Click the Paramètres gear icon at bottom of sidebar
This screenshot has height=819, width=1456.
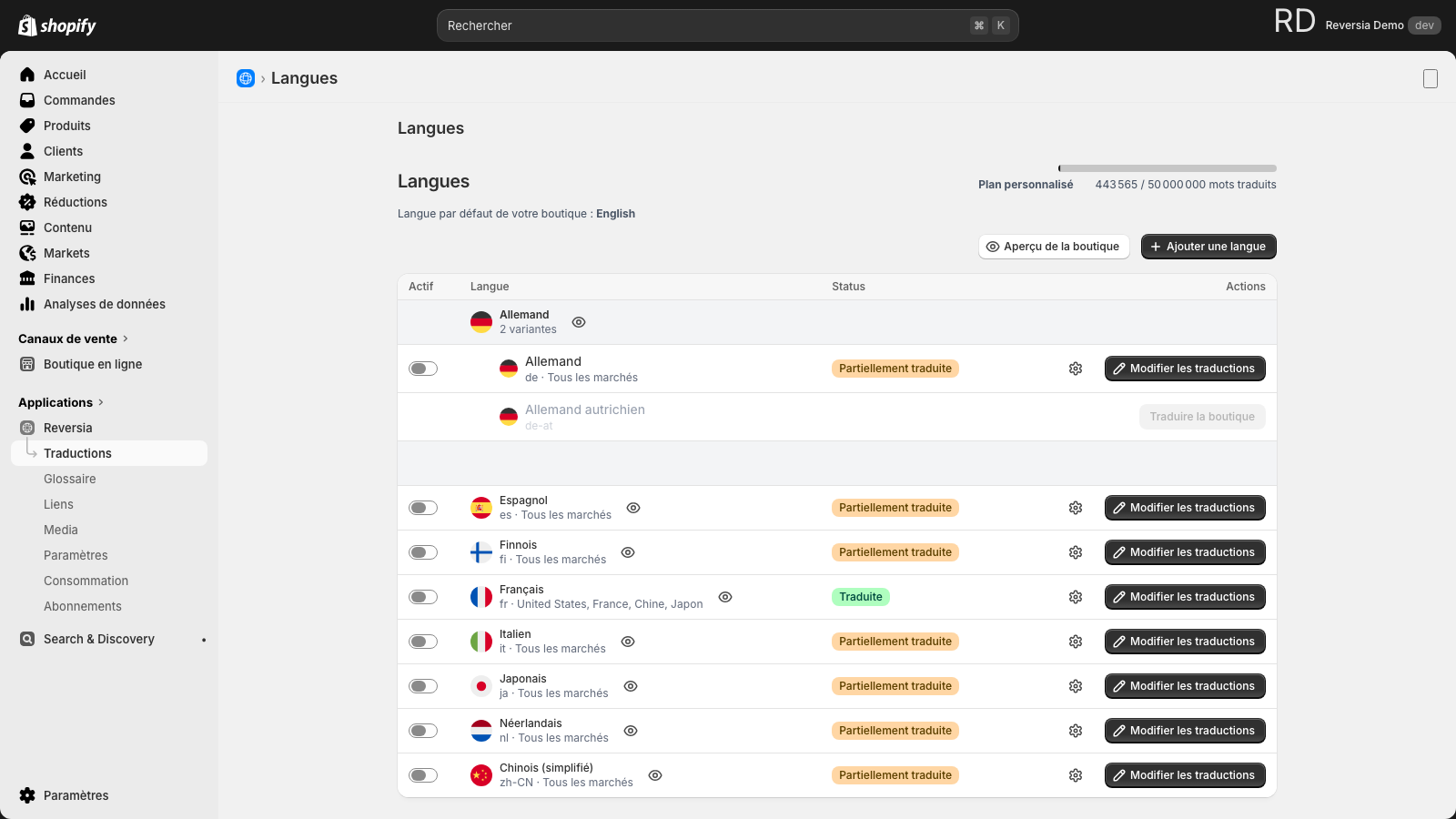[27, 795]
